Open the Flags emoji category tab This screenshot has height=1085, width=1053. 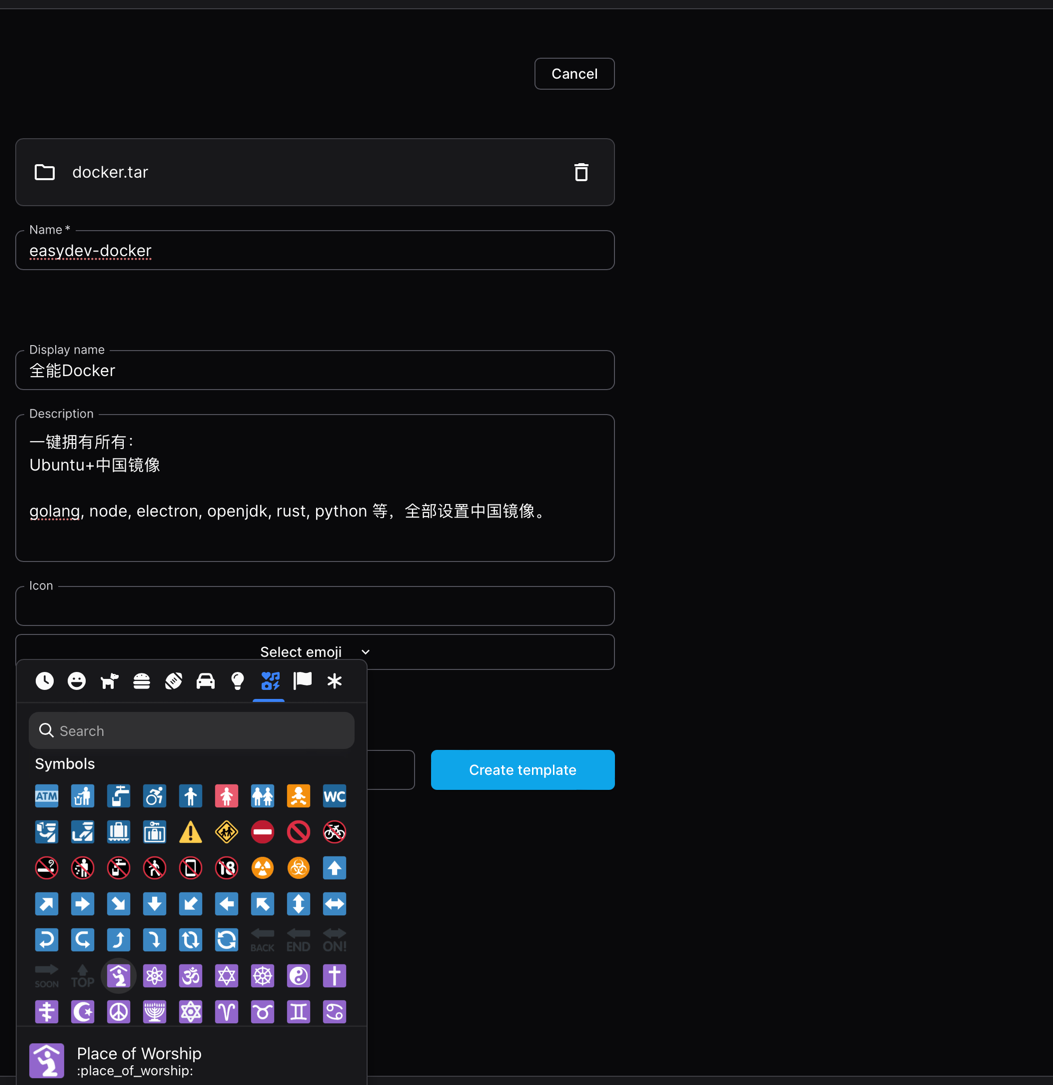[302, 681]
